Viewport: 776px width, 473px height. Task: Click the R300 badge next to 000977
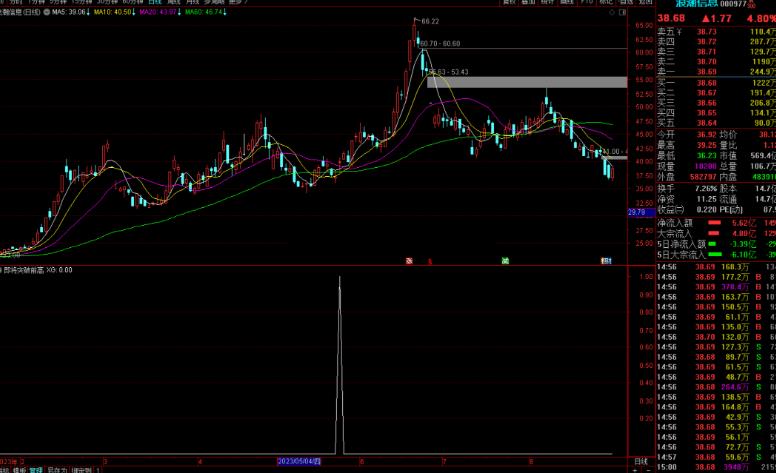click(751, 4)
